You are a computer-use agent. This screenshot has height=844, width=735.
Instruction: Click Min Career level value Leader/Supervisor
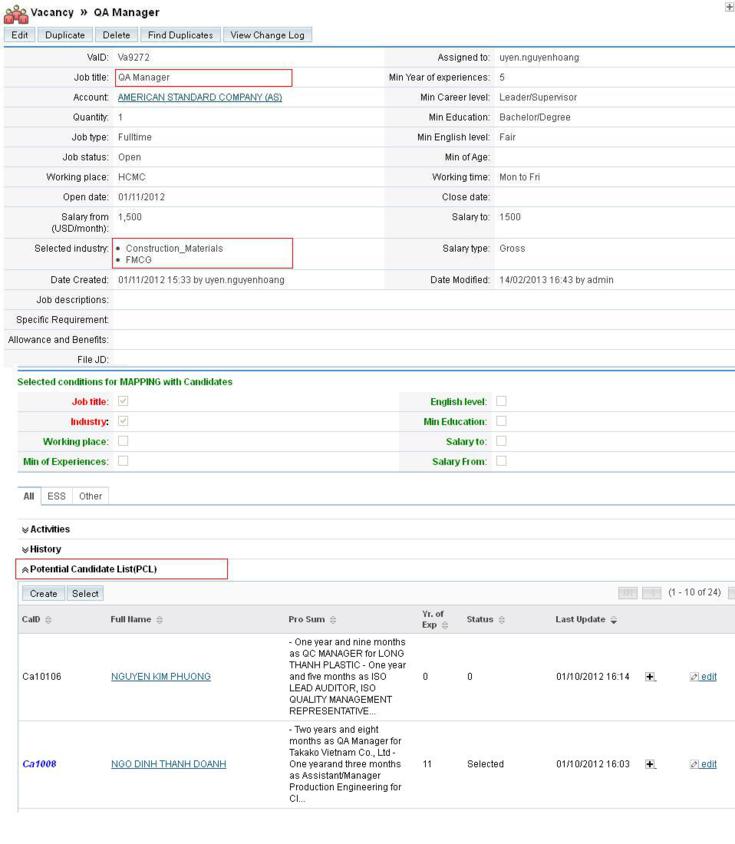[x=538, y=97]
